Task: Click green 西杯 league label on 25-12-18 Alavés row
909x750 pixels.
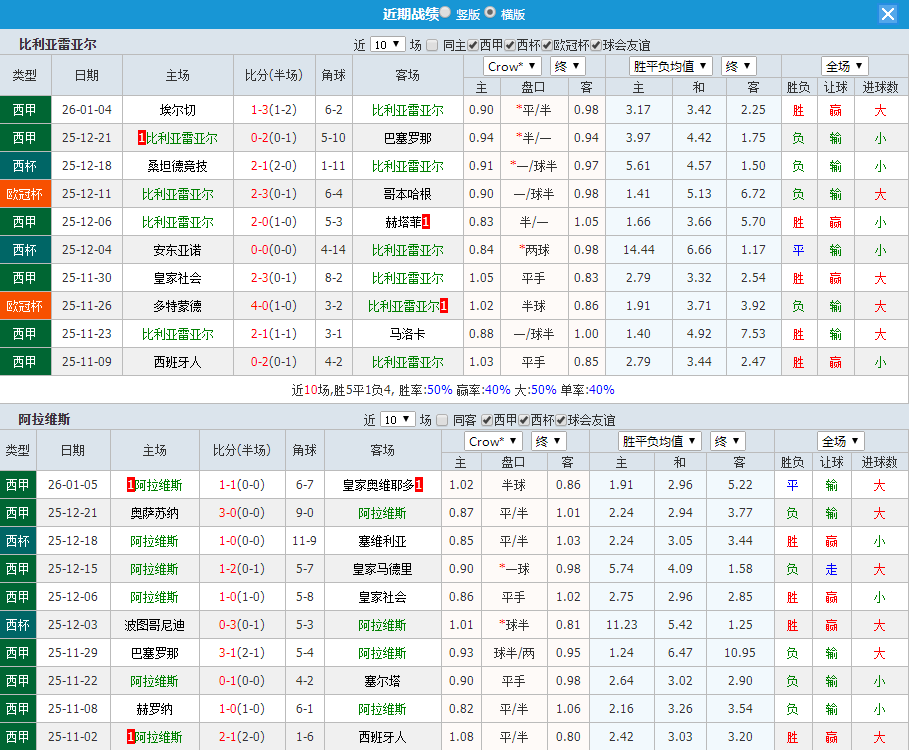Action: click(x=17, y=540)
